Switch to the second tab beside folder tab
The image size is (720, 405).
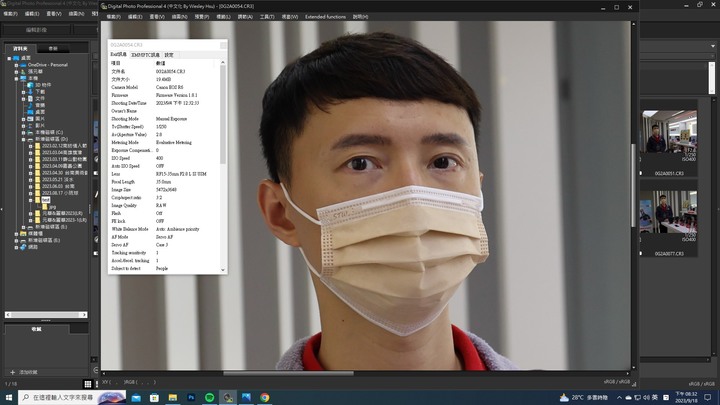53,48
